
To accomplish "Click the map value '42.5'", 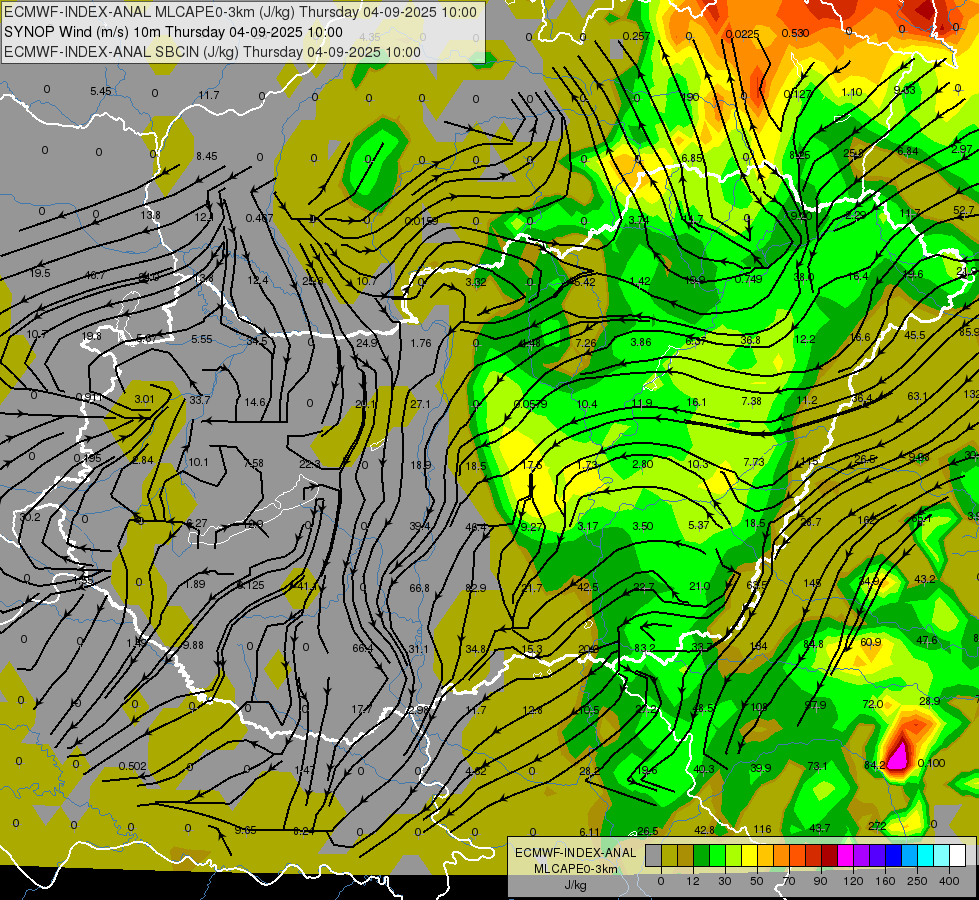I will pos(588,587).
